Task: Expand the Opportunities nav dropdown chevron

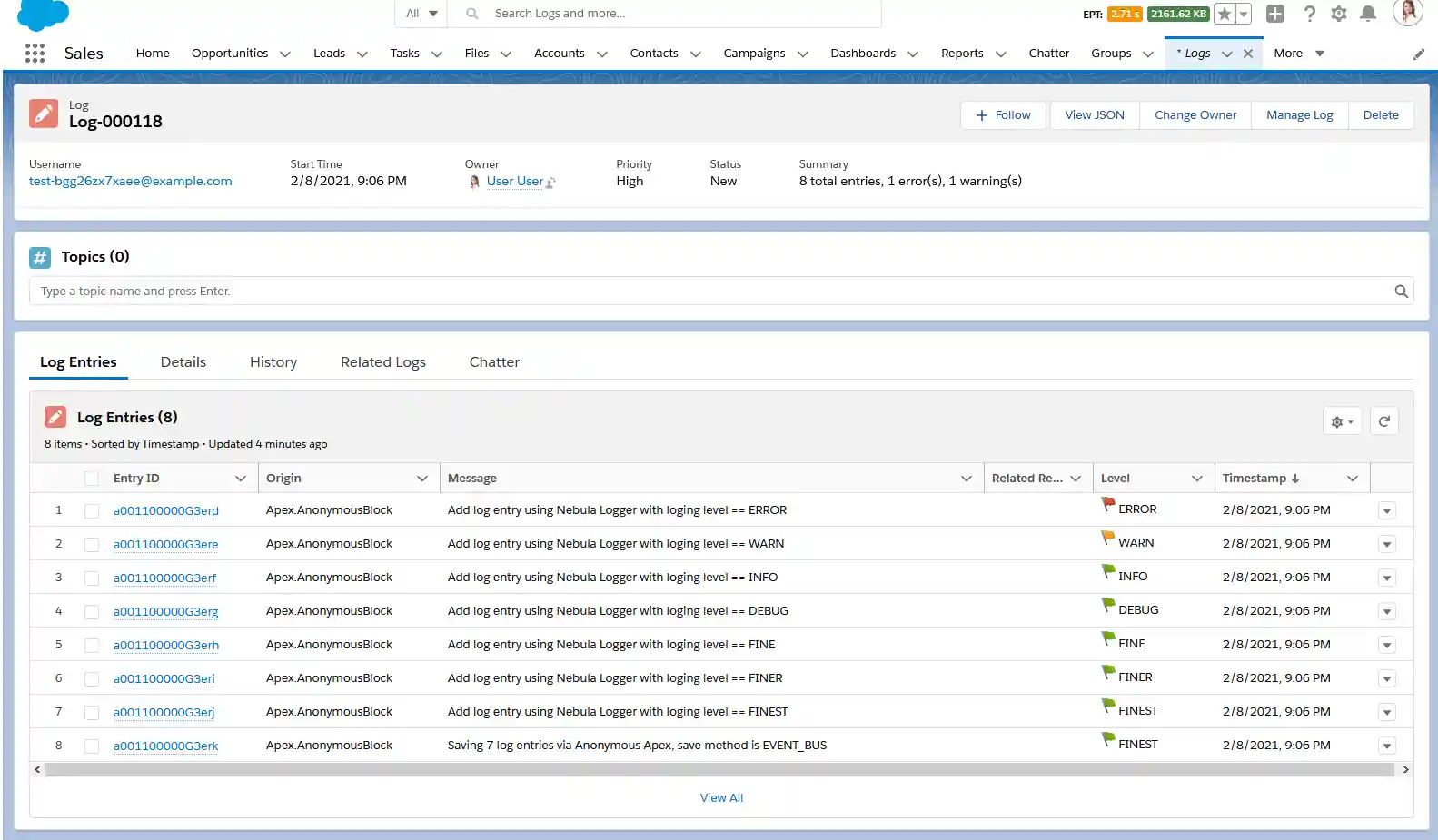Action: coord(285,54)
